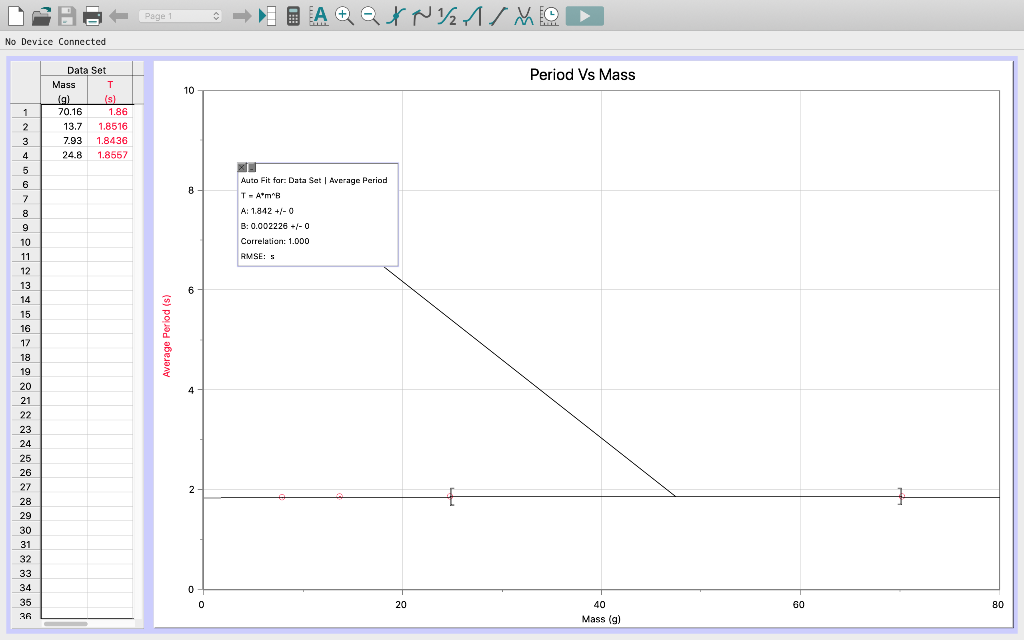Collapse the Auto Fit statistics box
The height and width of the screenshot is (640, 1024).
tap(252, 167)
